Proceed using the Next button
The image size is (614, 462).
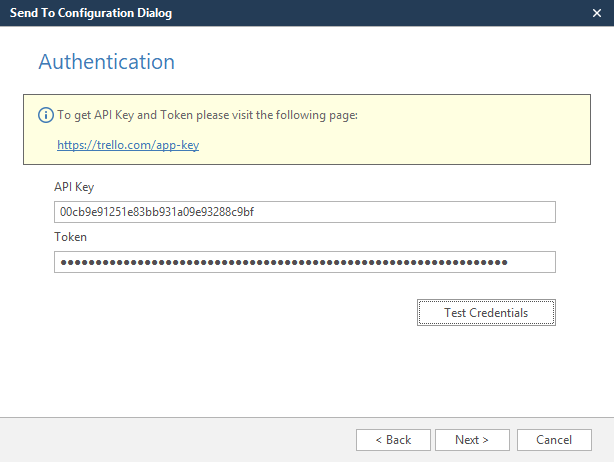click(471, 440)
